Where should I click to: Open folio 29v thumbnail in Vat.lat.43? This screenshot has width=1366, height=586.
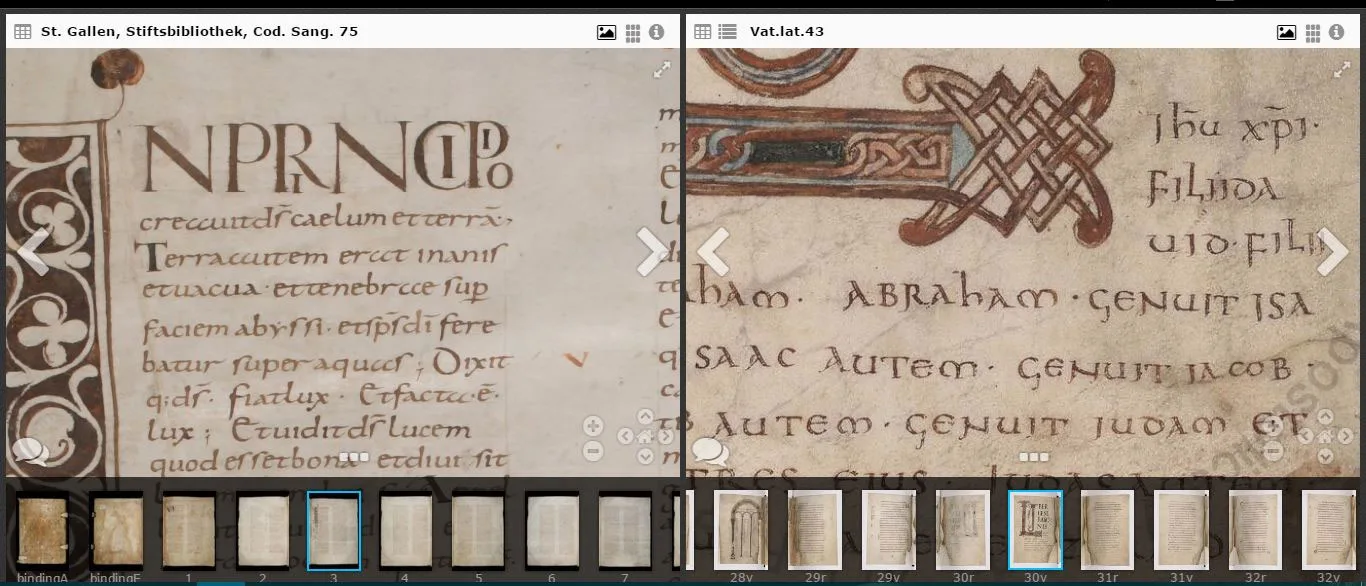coord(889,531)
